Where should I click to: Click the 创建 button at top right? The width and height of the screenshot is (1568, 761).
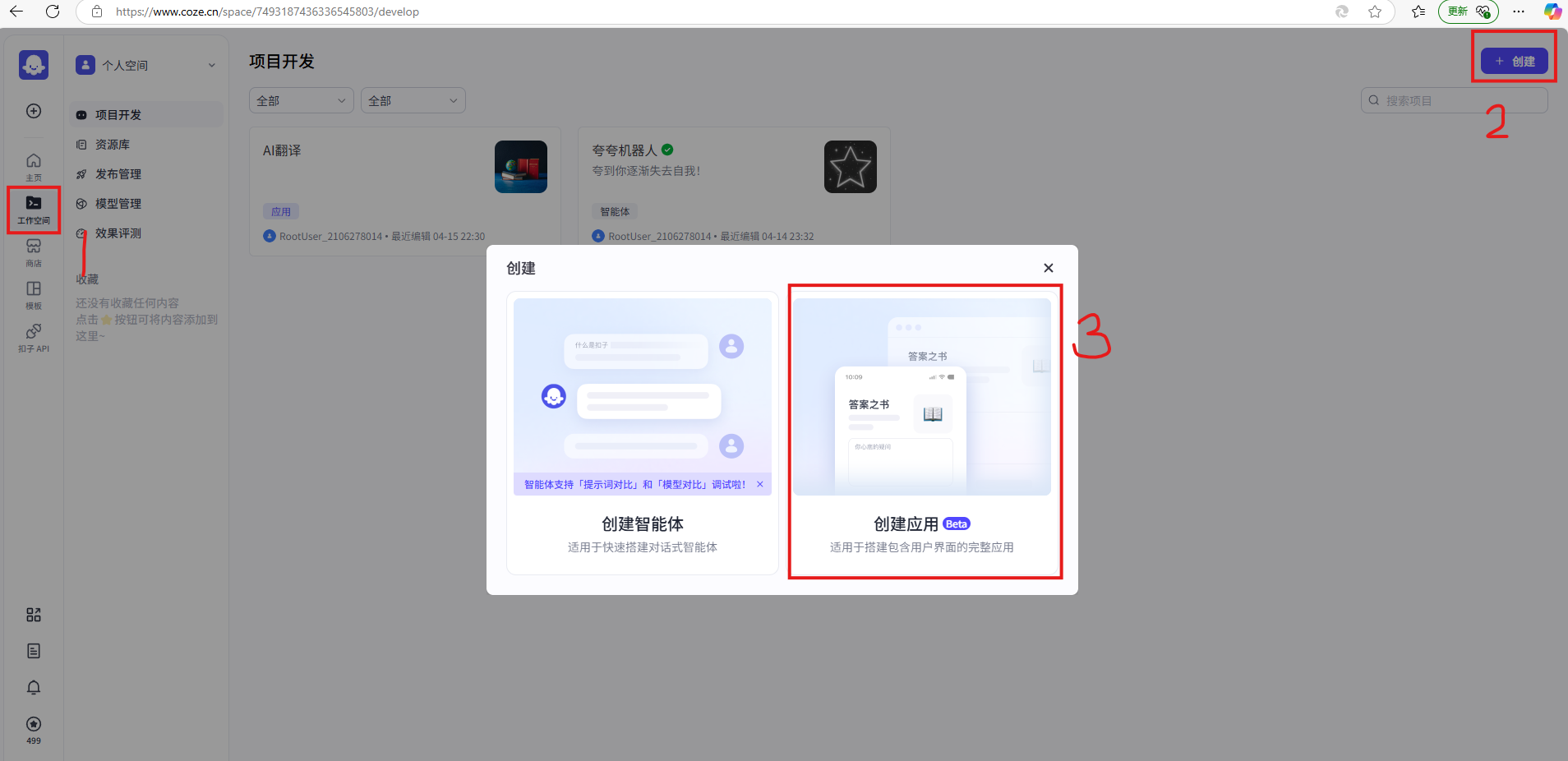tap(1515, 61)
